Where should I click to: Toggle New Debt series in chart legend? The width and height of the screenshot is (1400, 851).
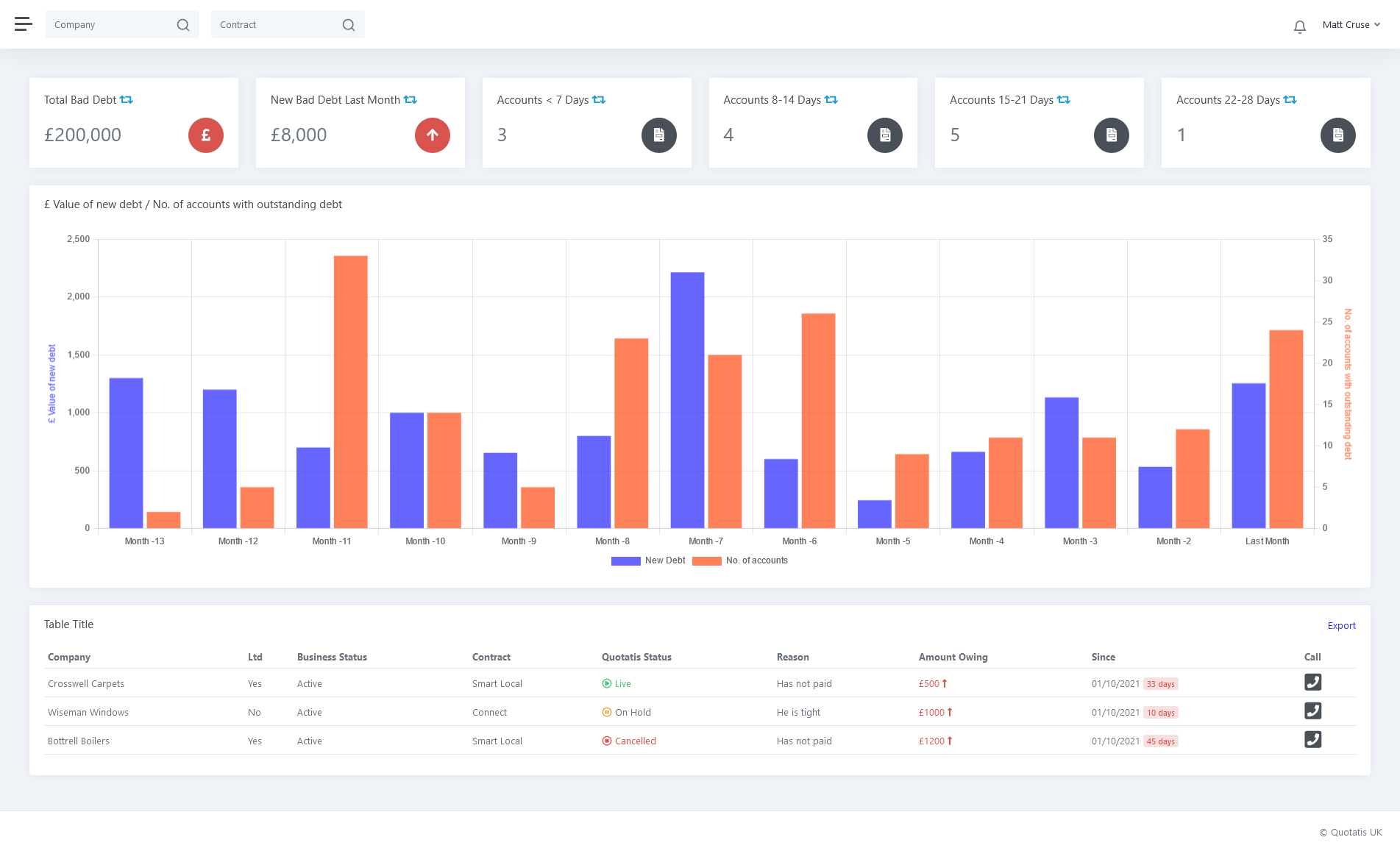tap(647, 560)
